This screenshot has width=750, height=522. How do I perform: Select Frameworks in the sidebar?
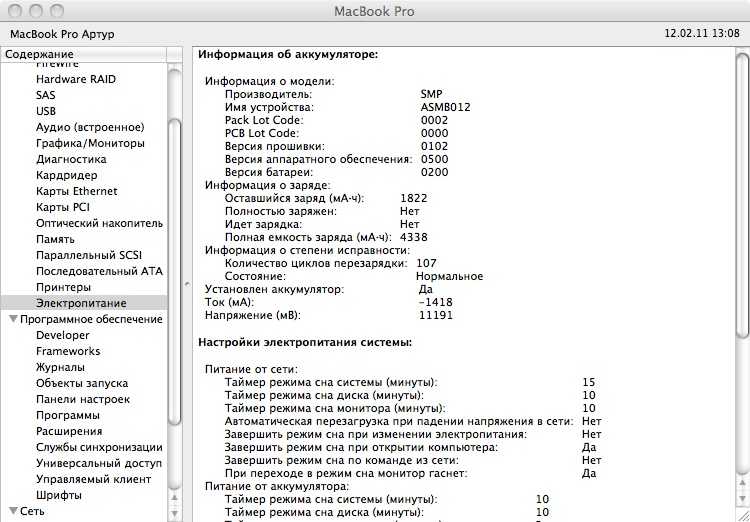point(68,351)
